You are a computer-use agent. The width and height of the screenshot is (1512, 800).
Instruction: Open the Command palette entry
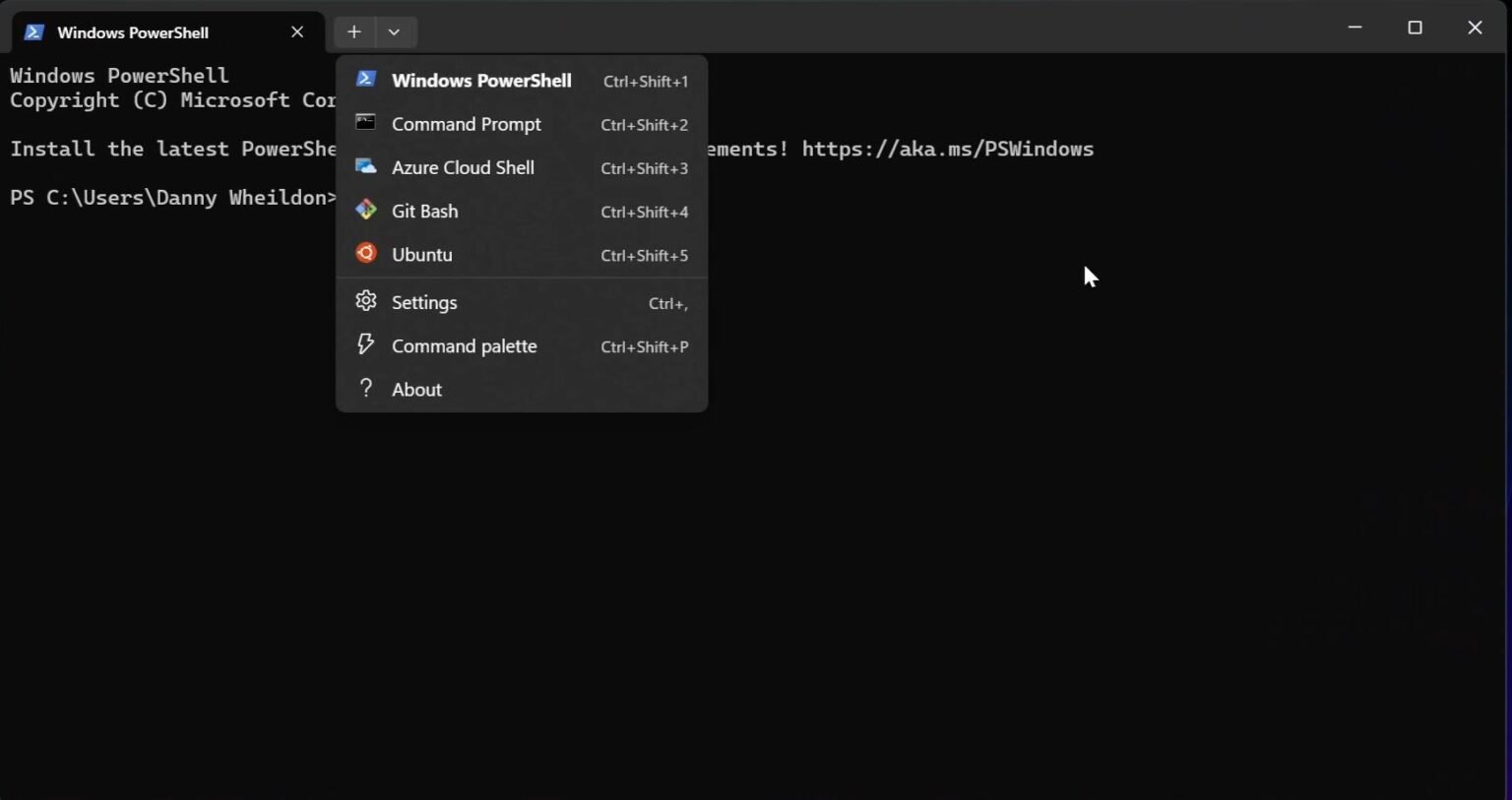522,345
